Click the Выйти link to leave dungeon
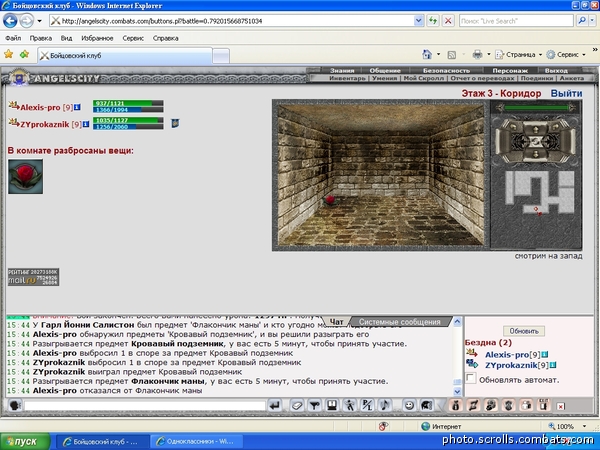 566,93
